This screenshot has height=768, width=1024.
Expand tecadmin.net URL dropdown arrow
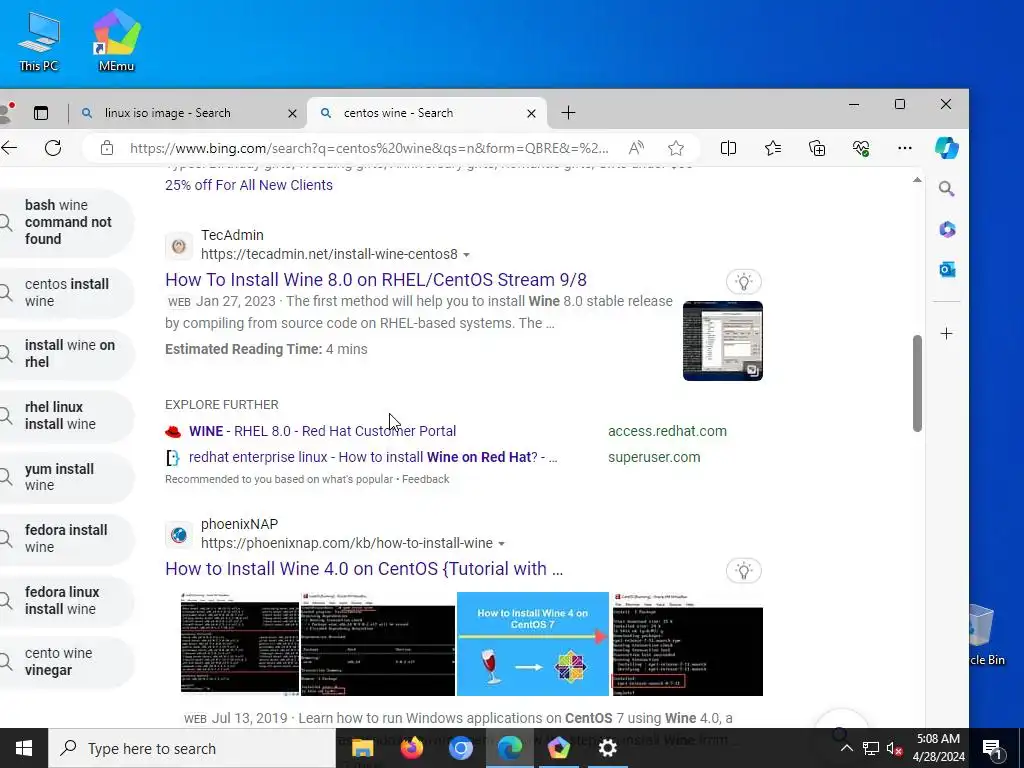tap(466, 255)
